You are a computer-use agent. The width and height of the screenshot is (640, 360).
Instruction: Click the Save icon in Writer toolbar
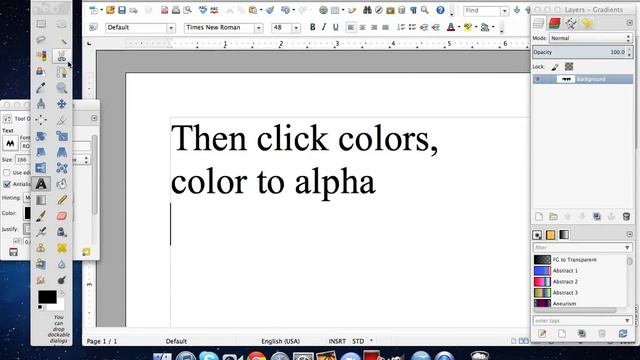point(122,10)
